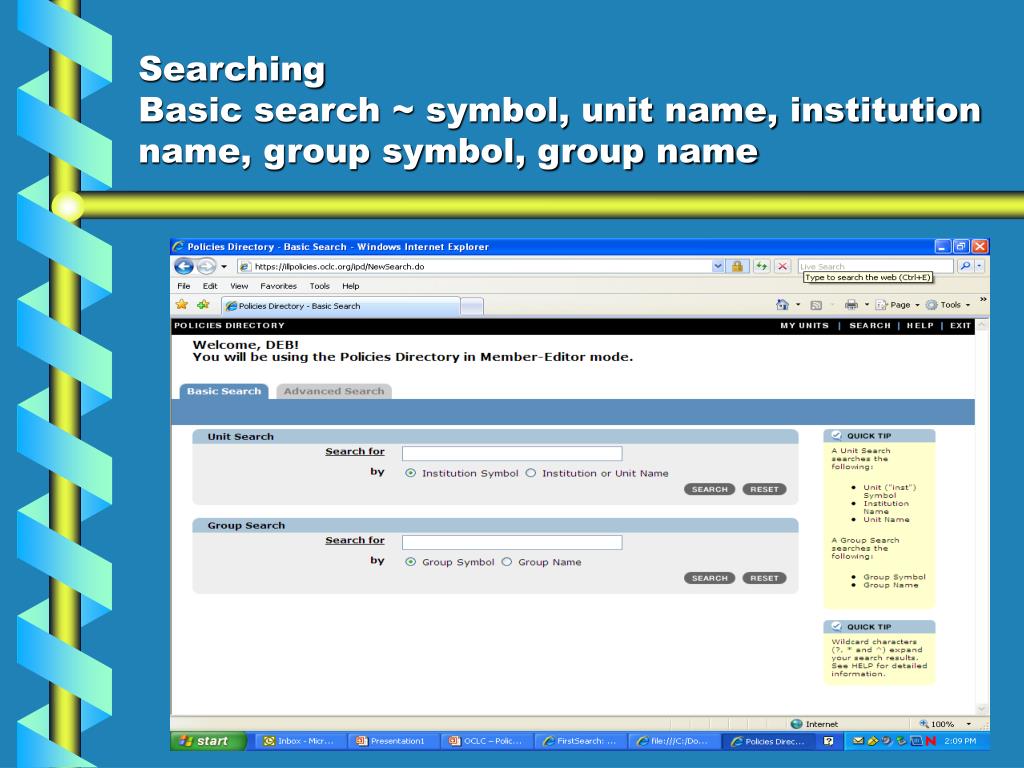Expand the address bar URL dropdown
The width and height of the screenshot is (1024, 768).
[718, 266]
